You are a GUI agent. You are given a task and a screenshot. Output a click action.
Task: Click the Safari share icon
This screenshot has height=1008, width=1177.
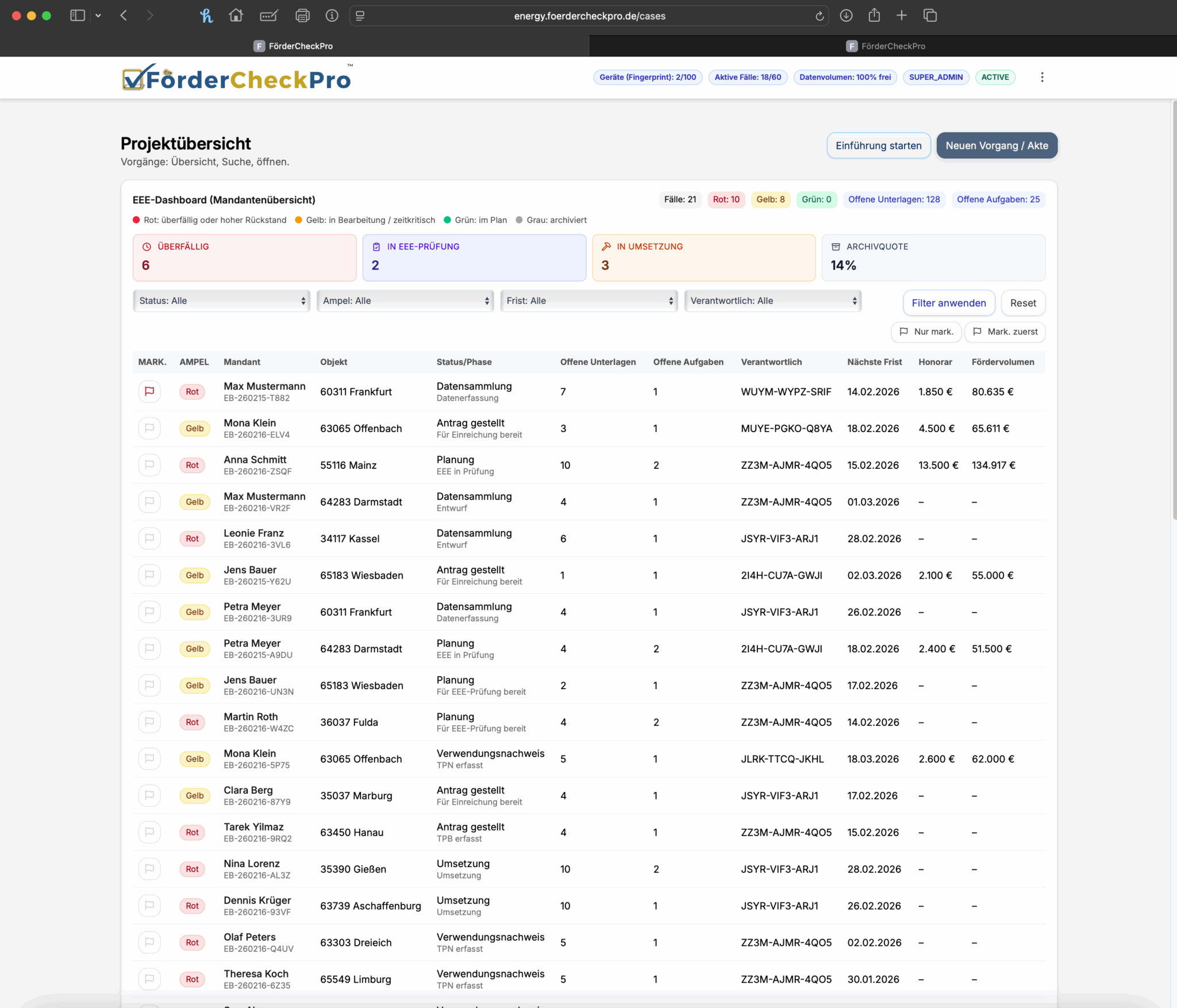pos(874,16)
